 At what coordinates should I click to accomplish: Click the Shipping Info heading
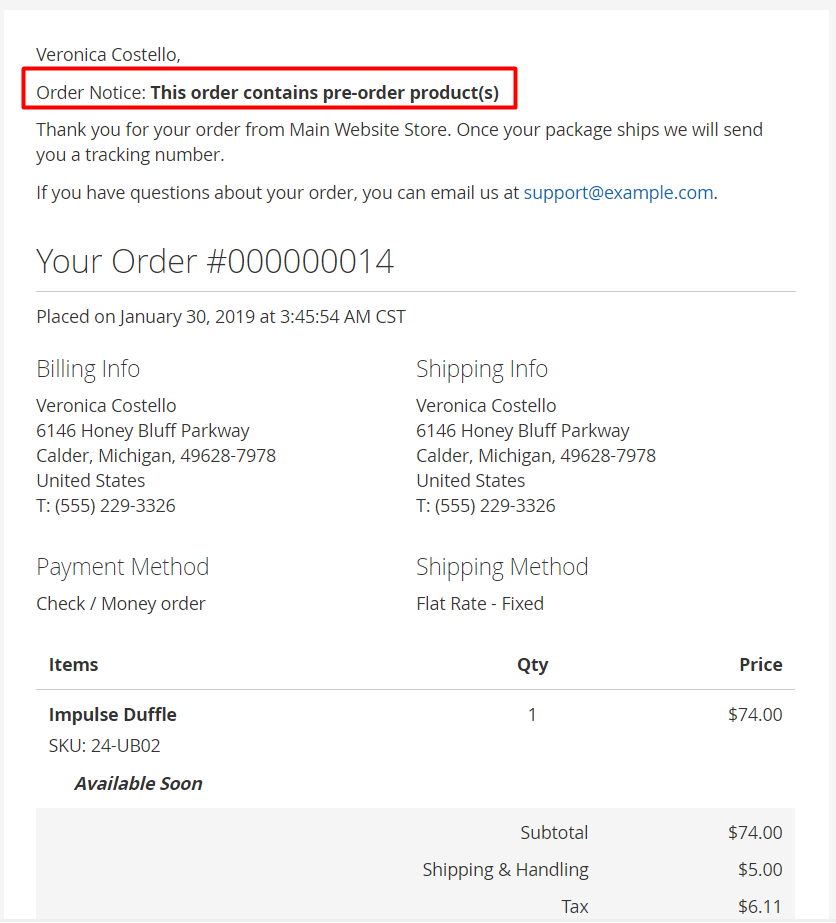click(482, 369)
